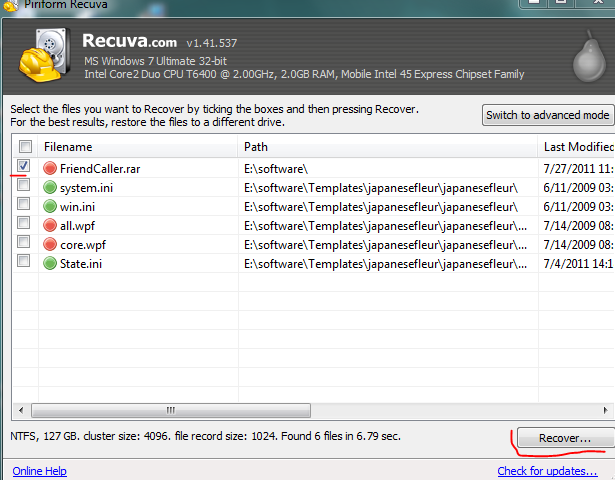This screenshot has height=480, width=615.
Task: Click the modified date in core.wpf row
Action: pyautogui.click(x=579, y=245)
